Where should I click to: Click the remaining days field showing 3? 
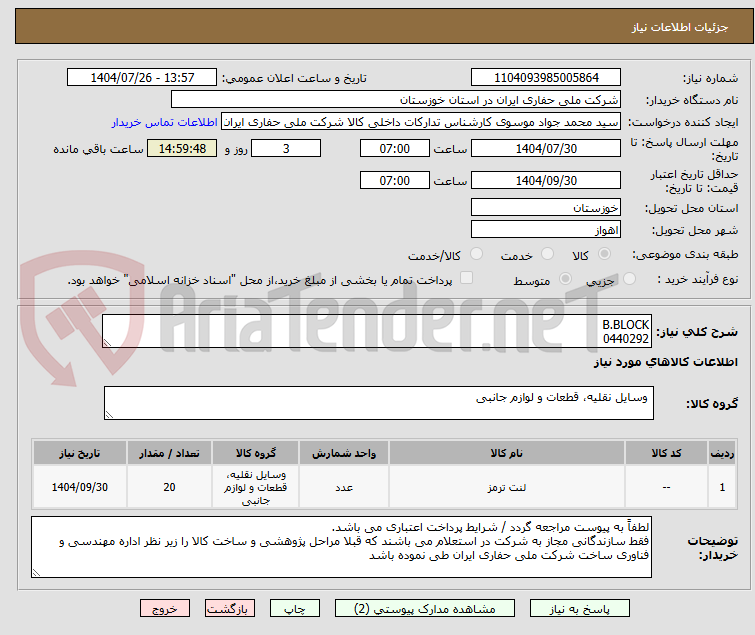coord(286,148)
